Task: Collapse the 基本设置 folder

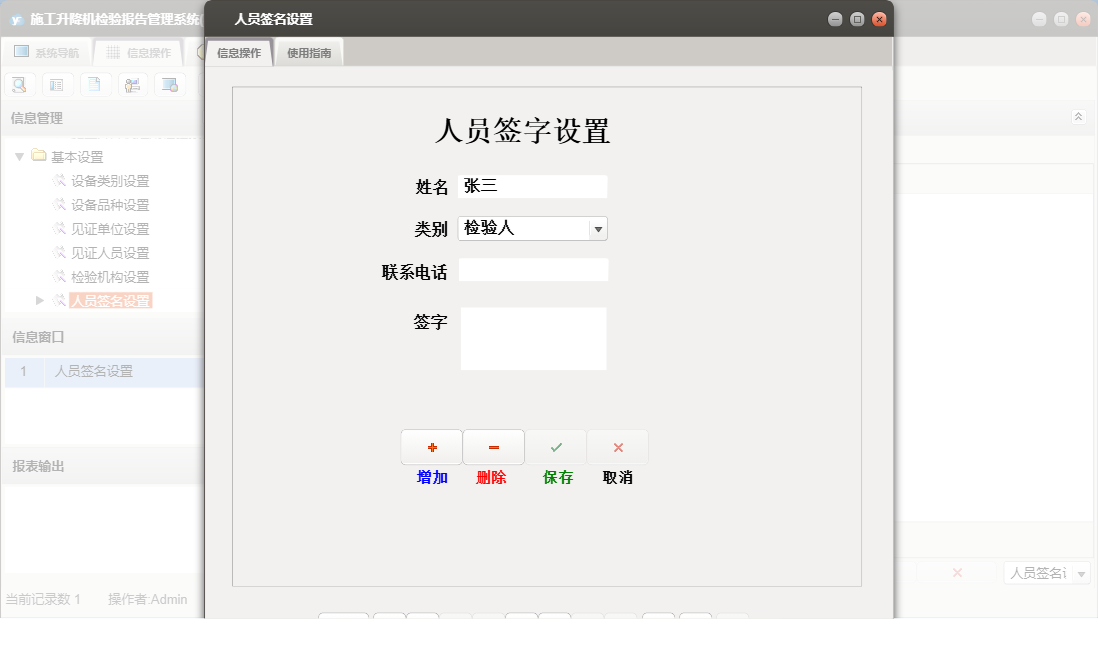Action: (20, 156)
